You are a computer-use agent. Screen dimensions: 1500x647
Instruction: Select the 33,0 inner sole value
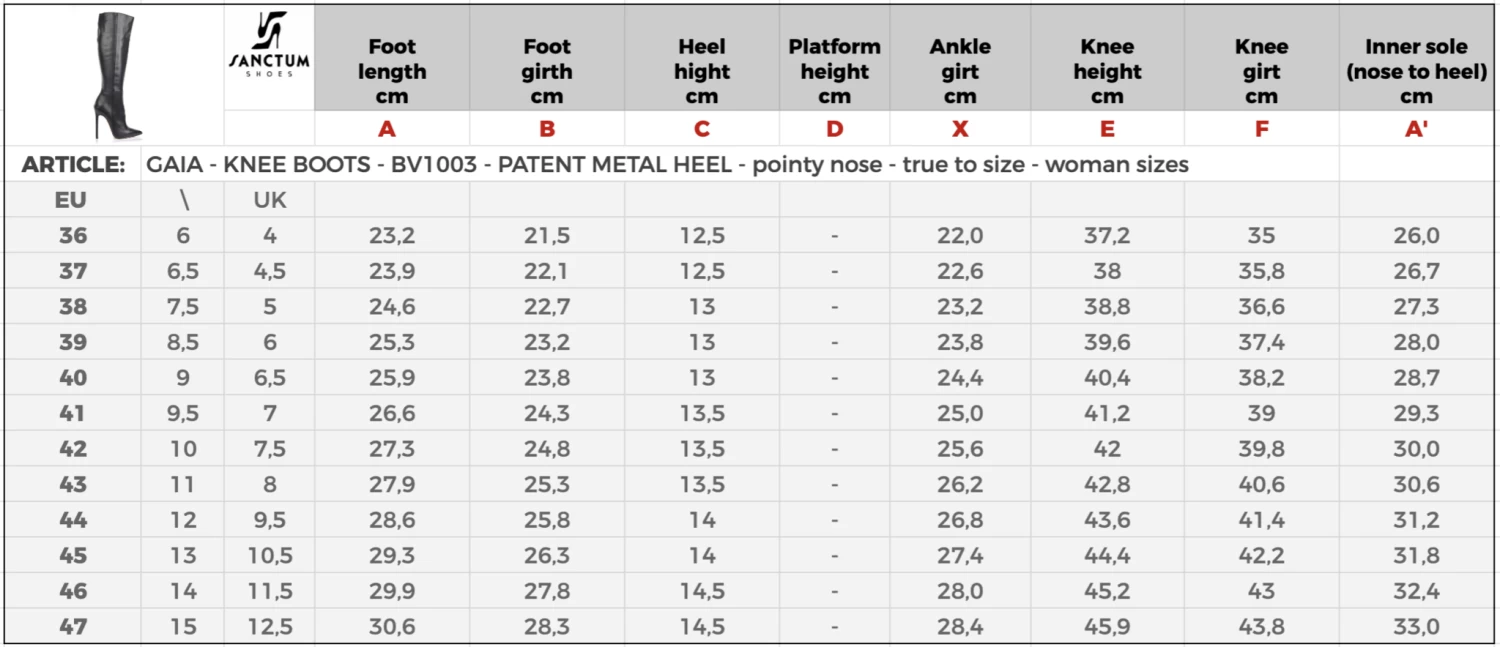(x=1416, y=627)
